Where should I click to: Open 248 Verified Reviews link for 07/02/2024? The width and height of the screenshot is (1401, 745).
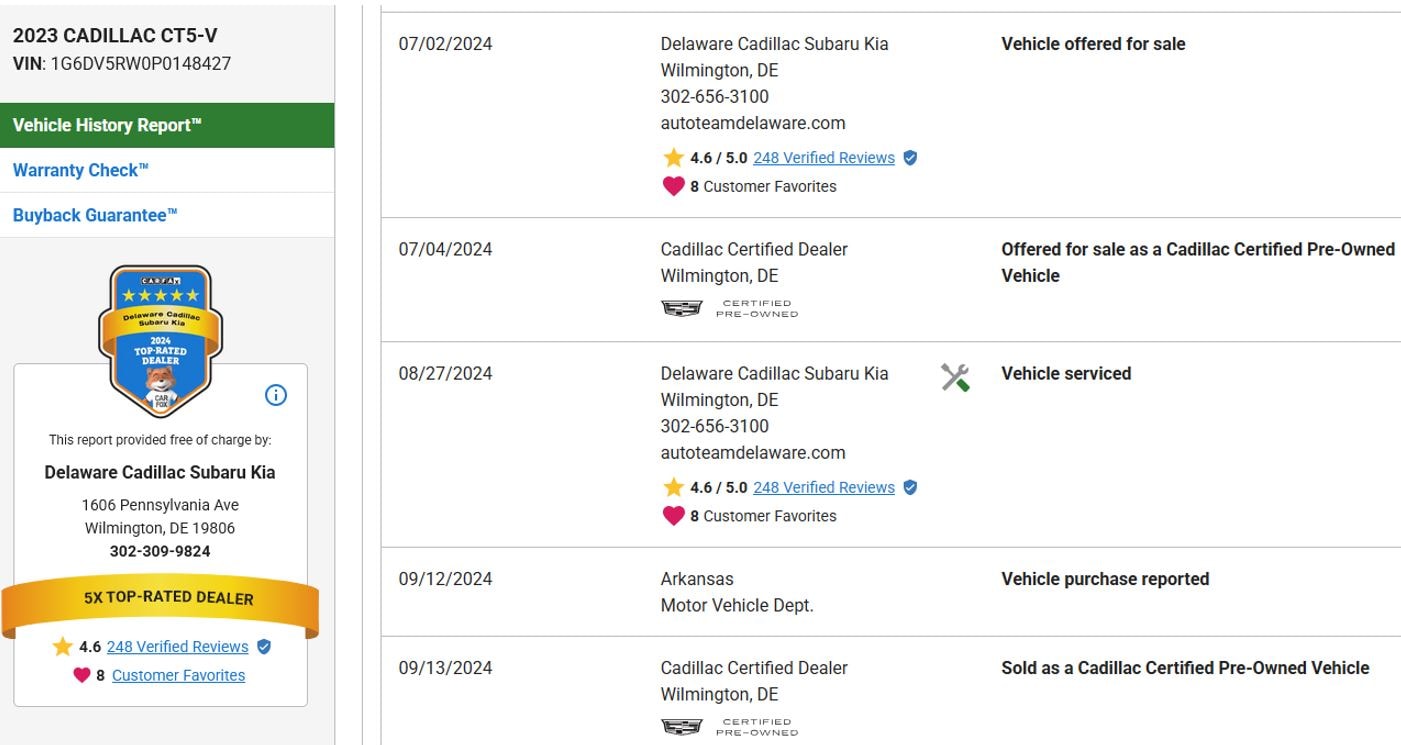823,158
